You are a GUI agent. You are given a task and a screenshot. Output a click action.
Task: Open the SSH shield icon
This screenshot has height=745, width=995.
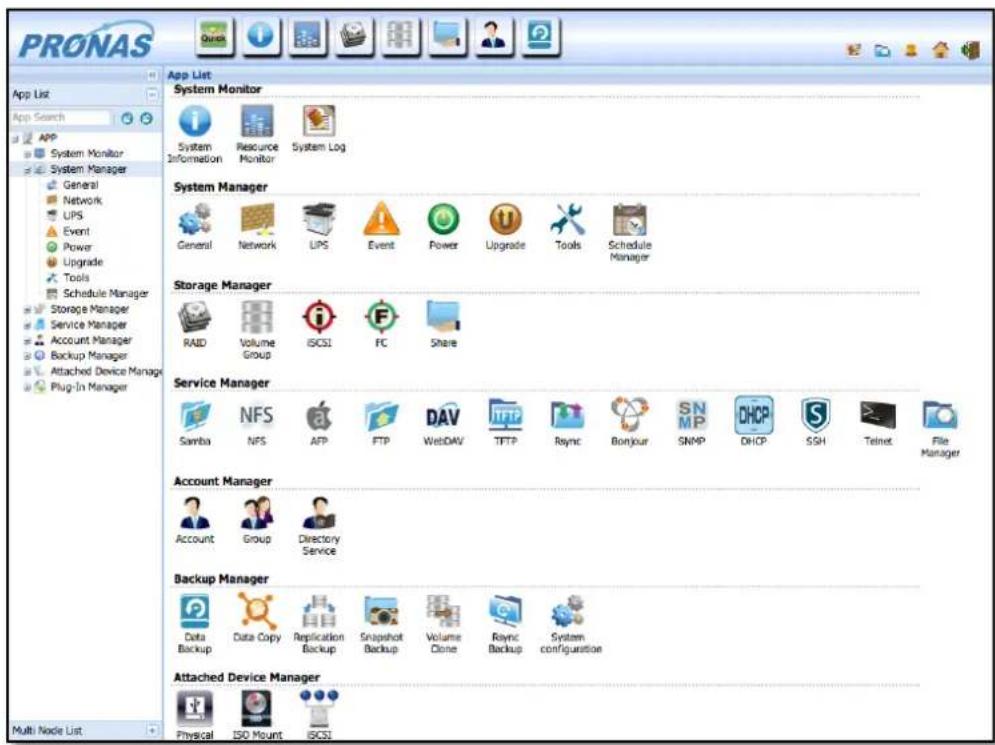point(815,416)
